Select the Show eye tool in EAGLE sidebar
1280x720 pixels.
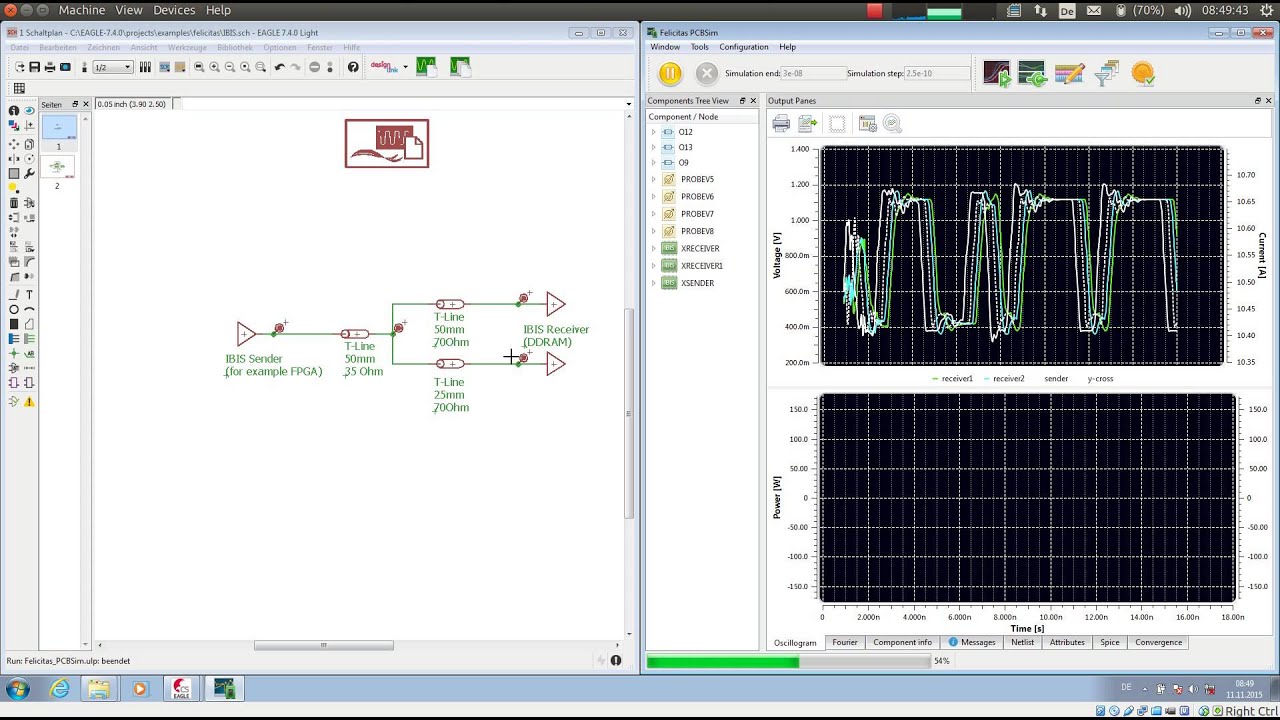coord(29,111)
